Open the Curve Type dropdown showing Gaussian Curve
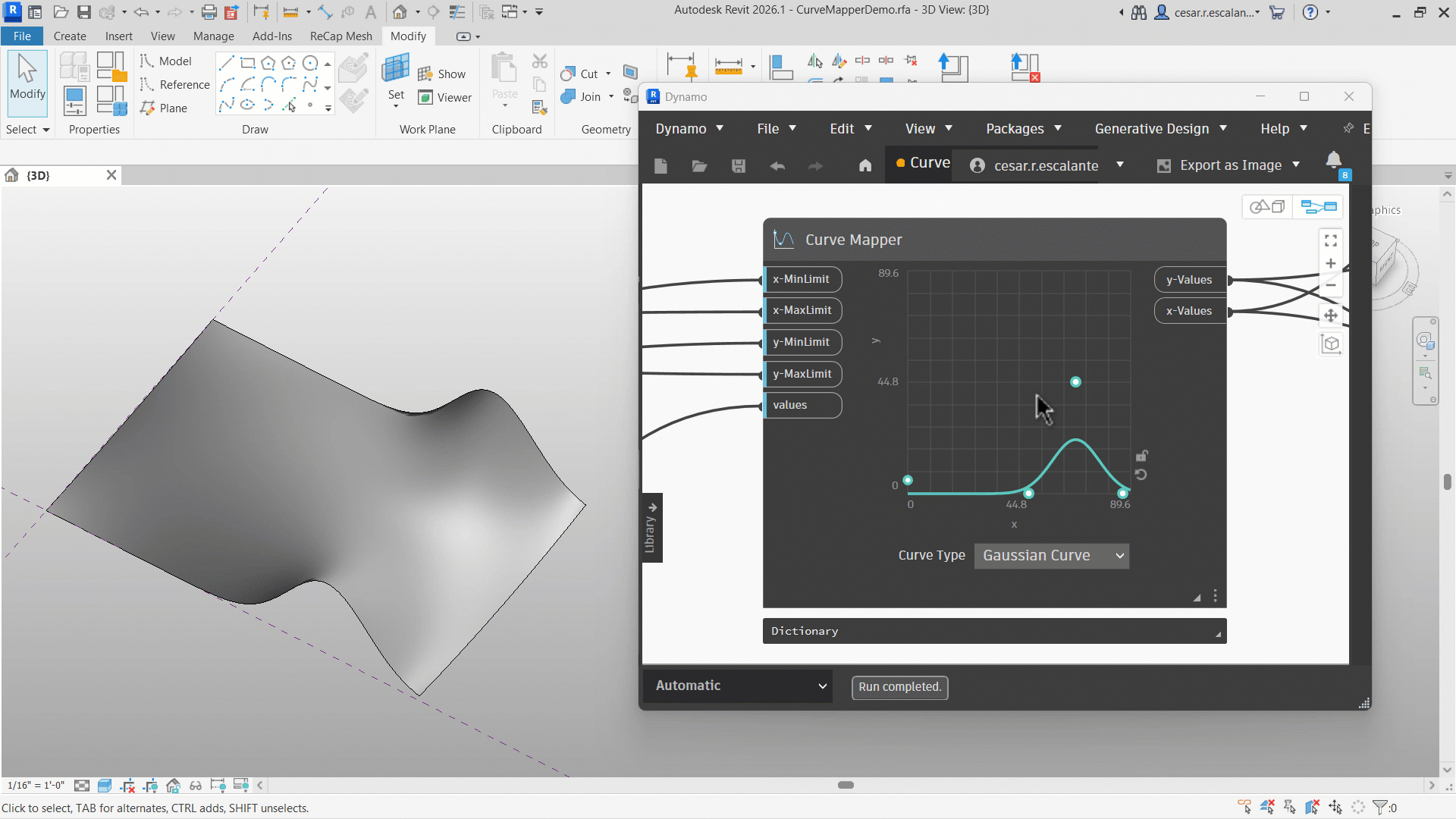Image resolution: width=1456 pixels, height=819 pixels. (x=1051, y=556)
